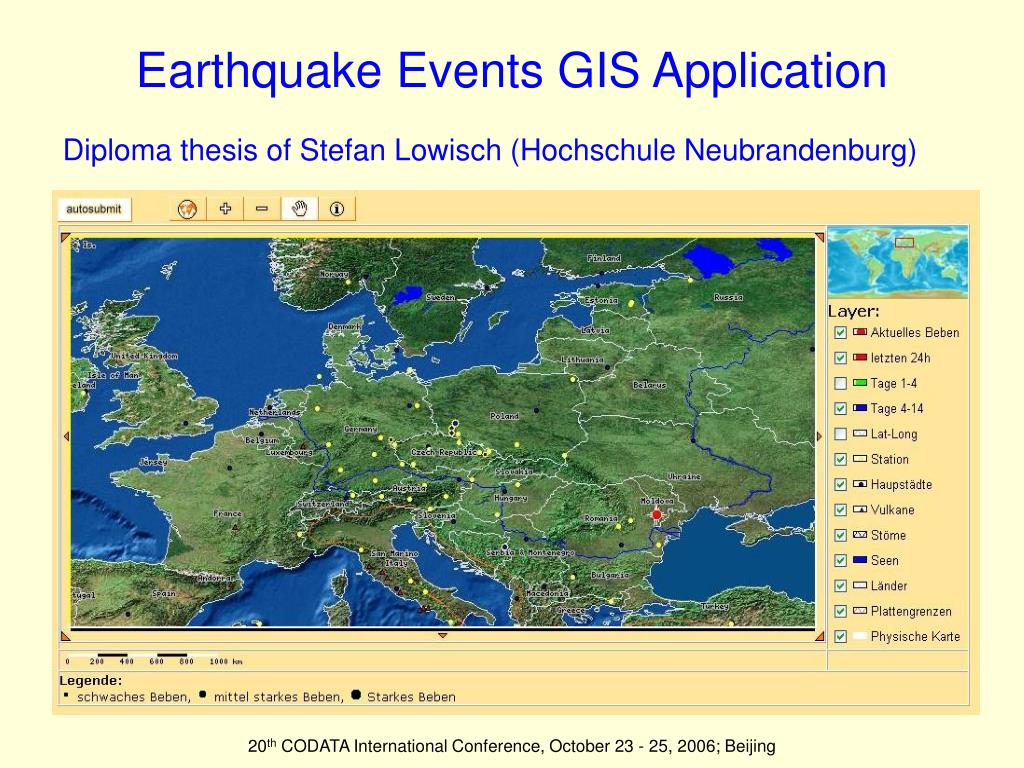Select the zoom out minus tool

pyautogui.click(x=262, y=209)
